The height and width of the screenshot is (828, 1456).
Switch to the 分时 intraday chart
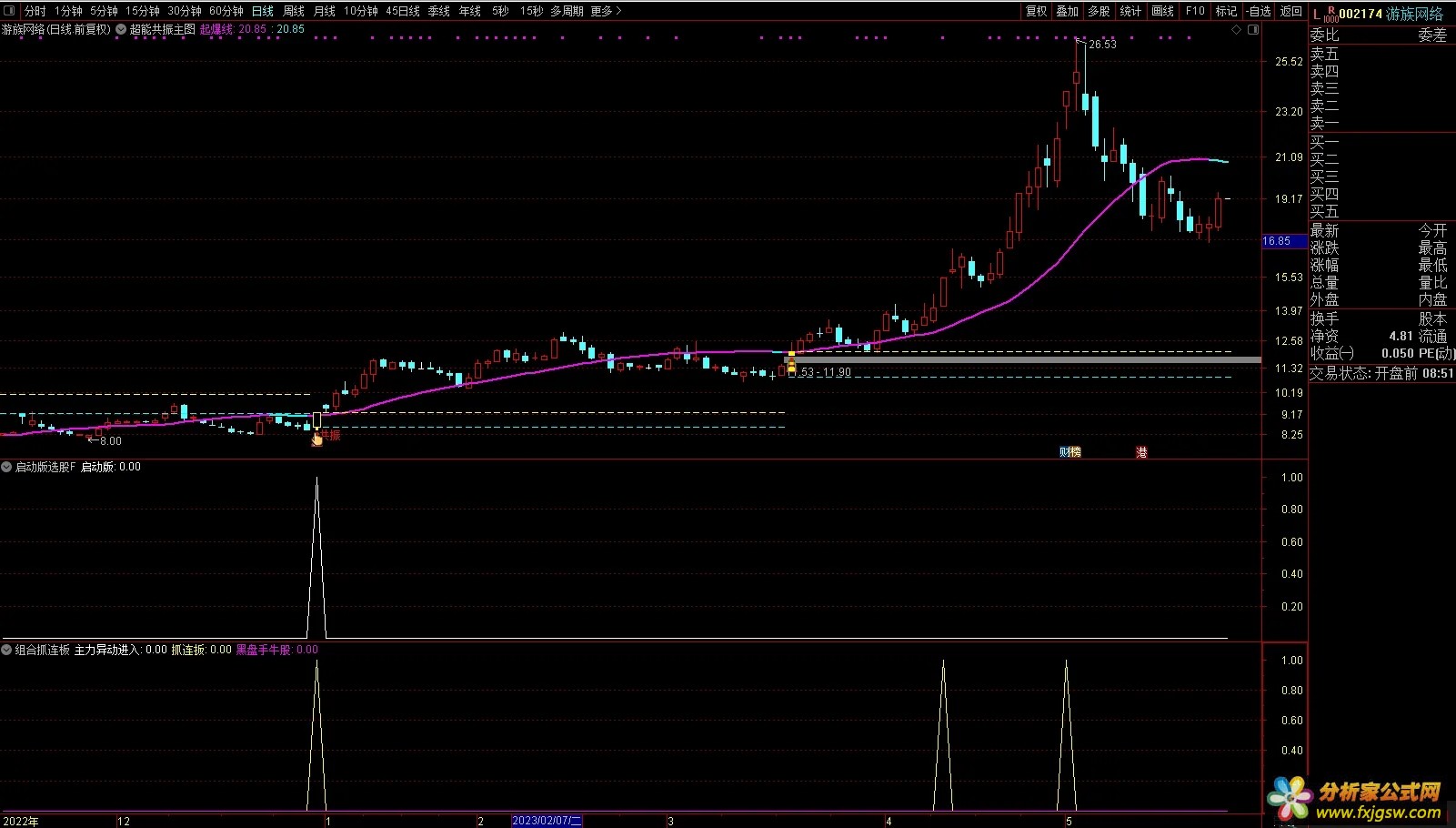click(35, 11)
